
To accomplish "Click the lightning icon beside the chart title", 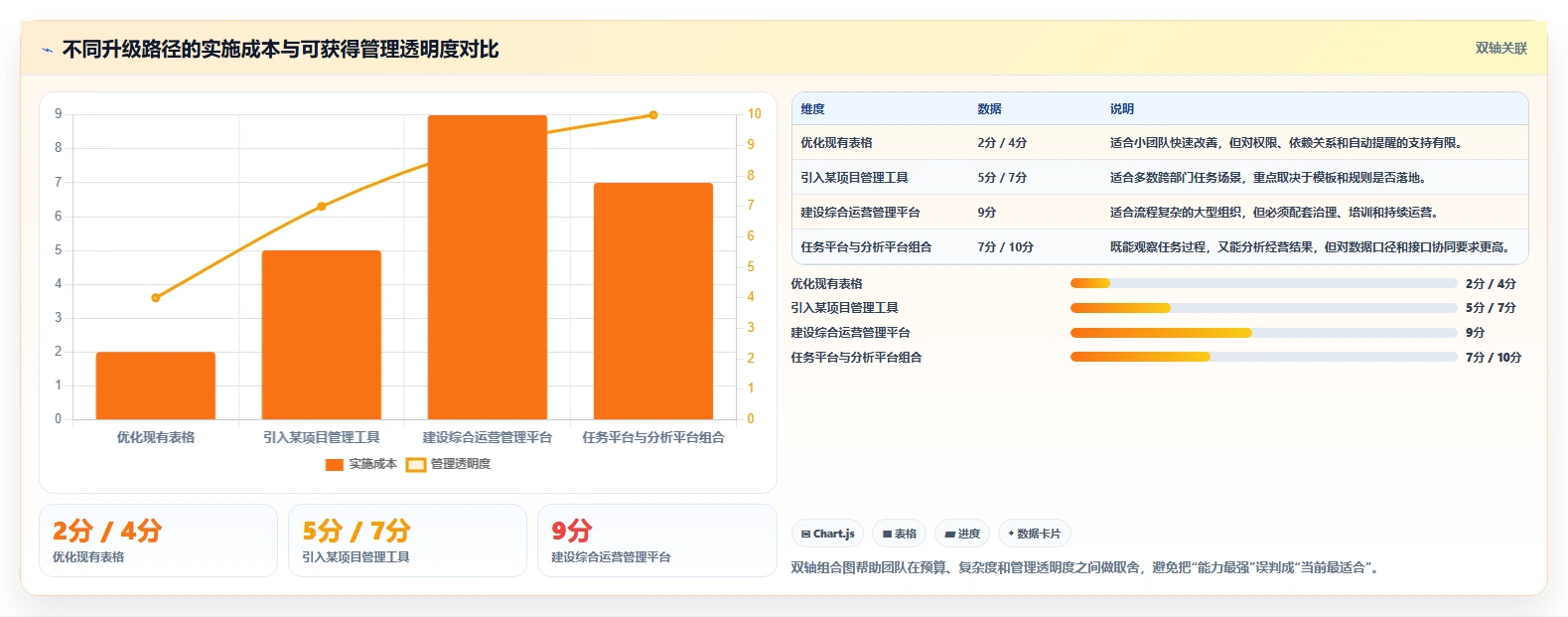I will coord(47,50).
